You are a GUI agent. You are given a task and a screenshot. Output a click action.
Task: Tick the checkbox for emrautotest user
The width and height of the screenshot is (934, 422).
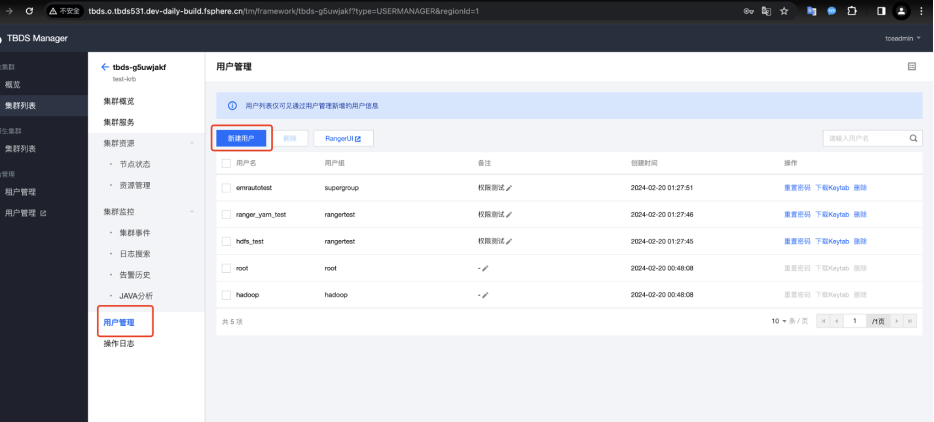pos(226,187)
